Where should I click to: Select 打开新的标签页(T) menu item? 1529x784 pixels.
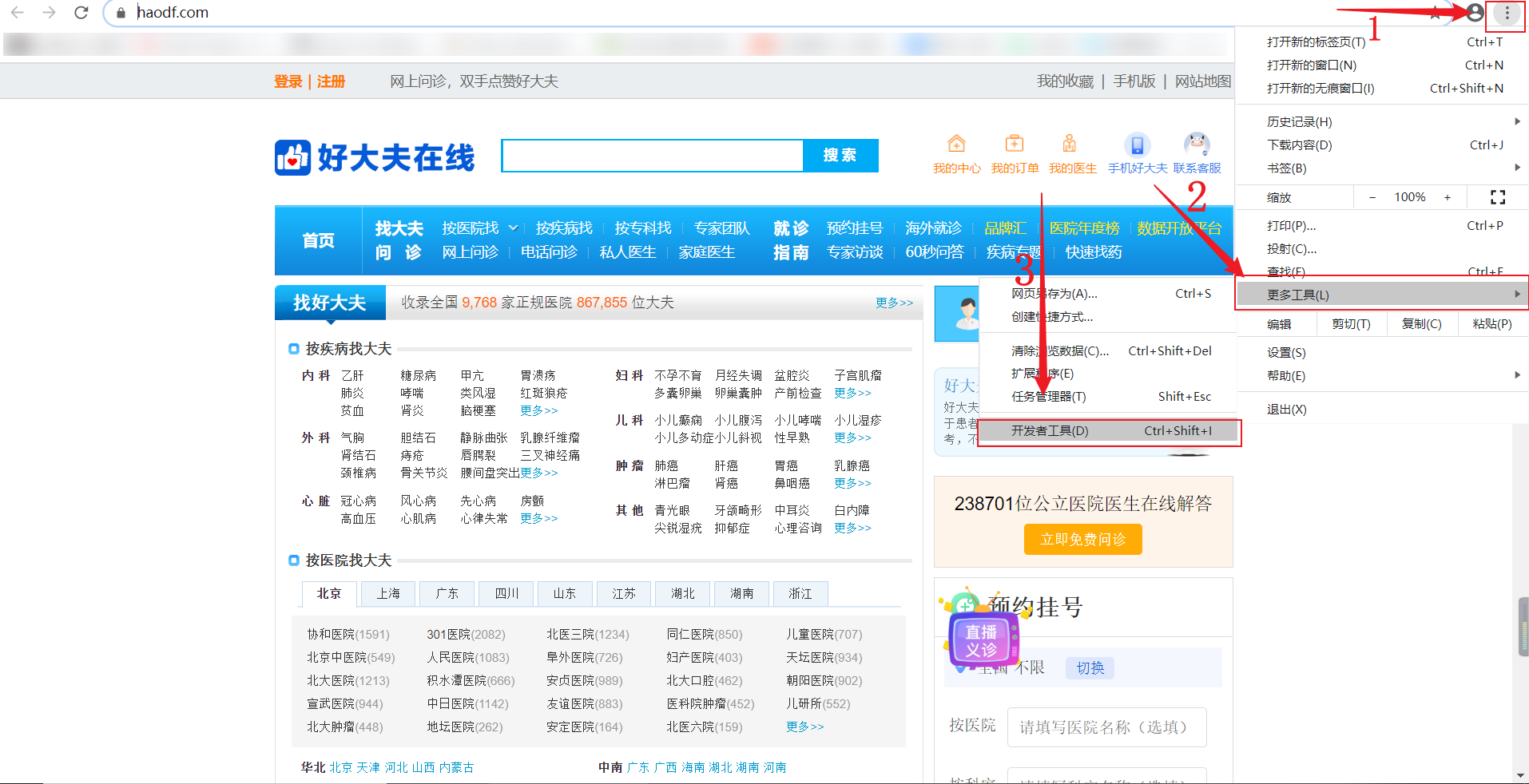click(x=1383, y=42)
